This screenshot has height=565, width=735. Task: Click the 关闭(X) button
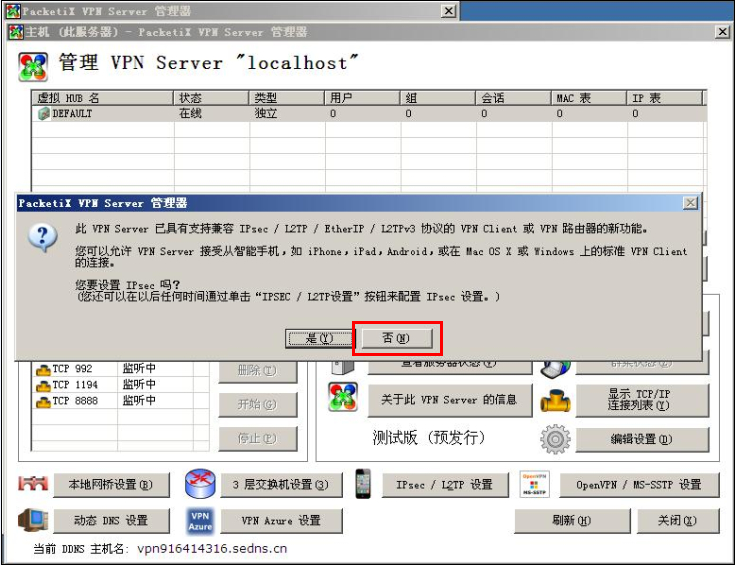click(677, 520)
